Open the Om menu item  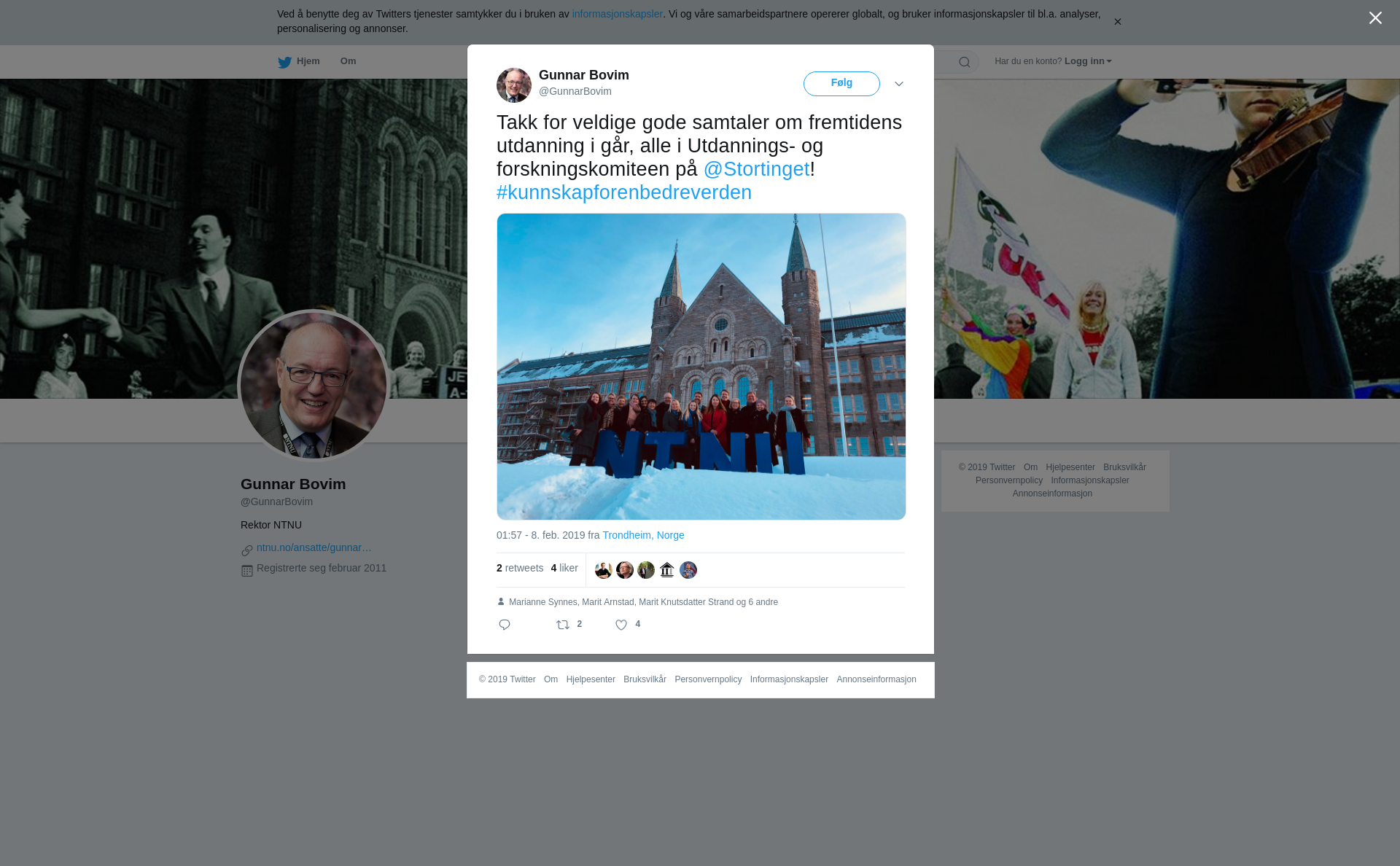[x=348, y=61]
